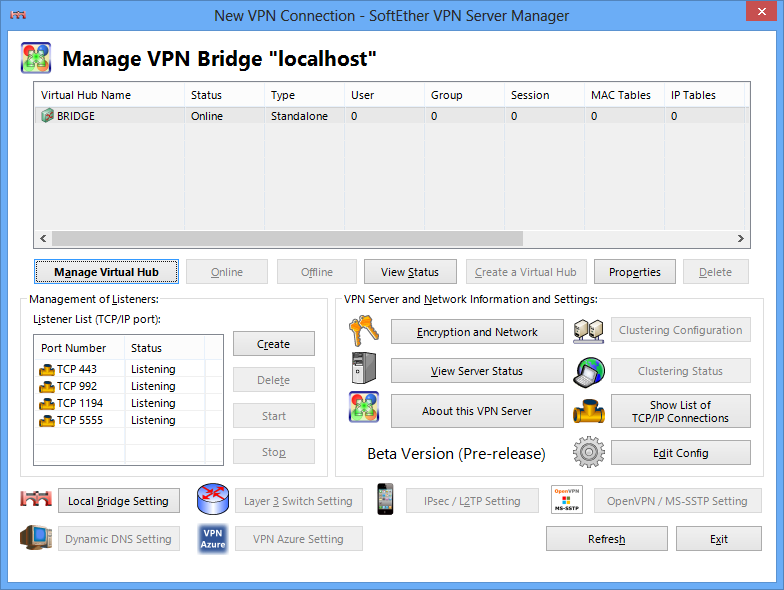The width and height of the screenshot is (784, 590).
Task: Show List of TCP/IP Connections
Action: coord(680,410)
